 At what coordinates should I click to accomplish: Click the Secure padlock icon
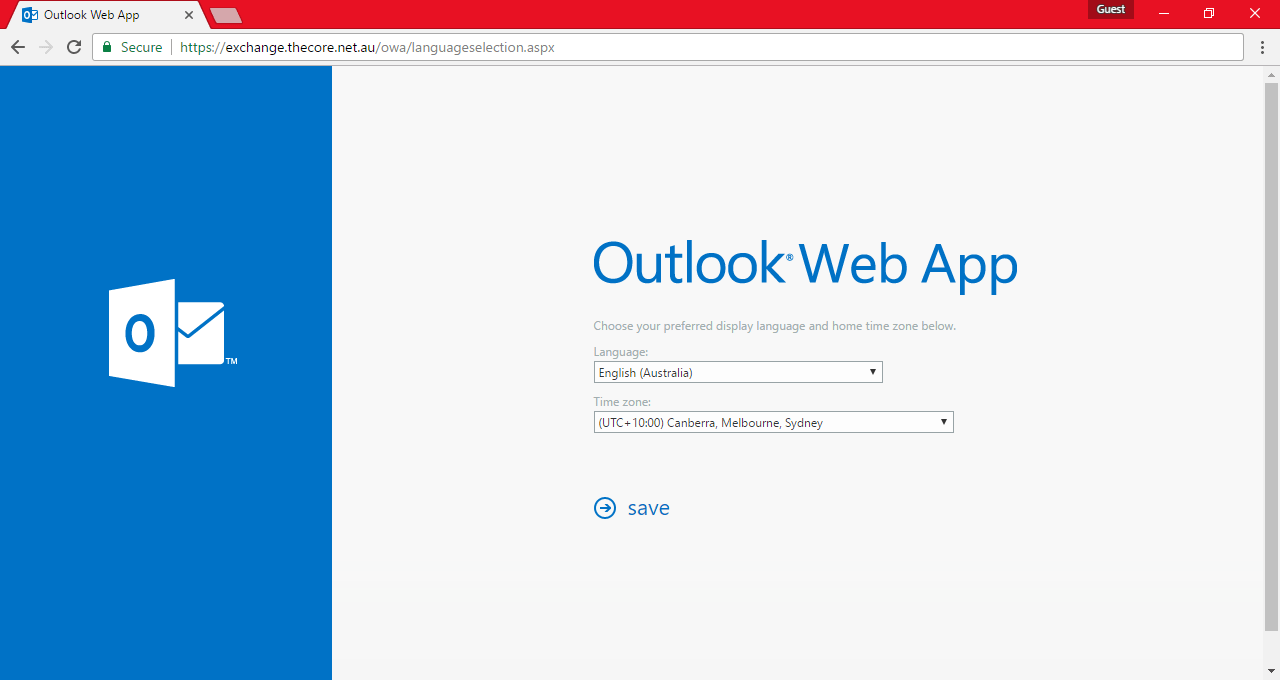pos(106,47)
